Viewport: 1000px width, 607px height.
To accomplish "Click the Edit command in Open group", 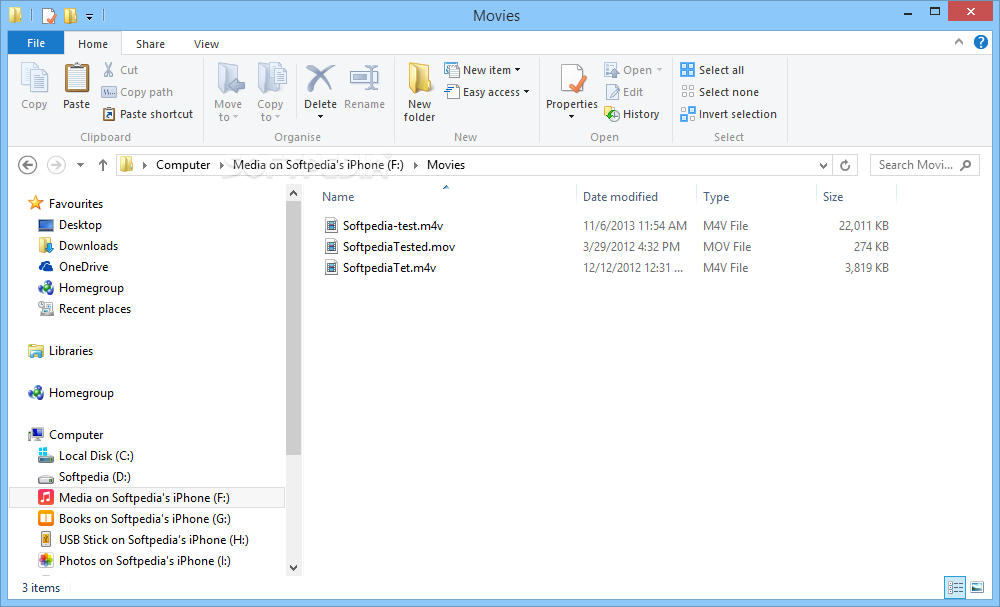I will 624,92.
